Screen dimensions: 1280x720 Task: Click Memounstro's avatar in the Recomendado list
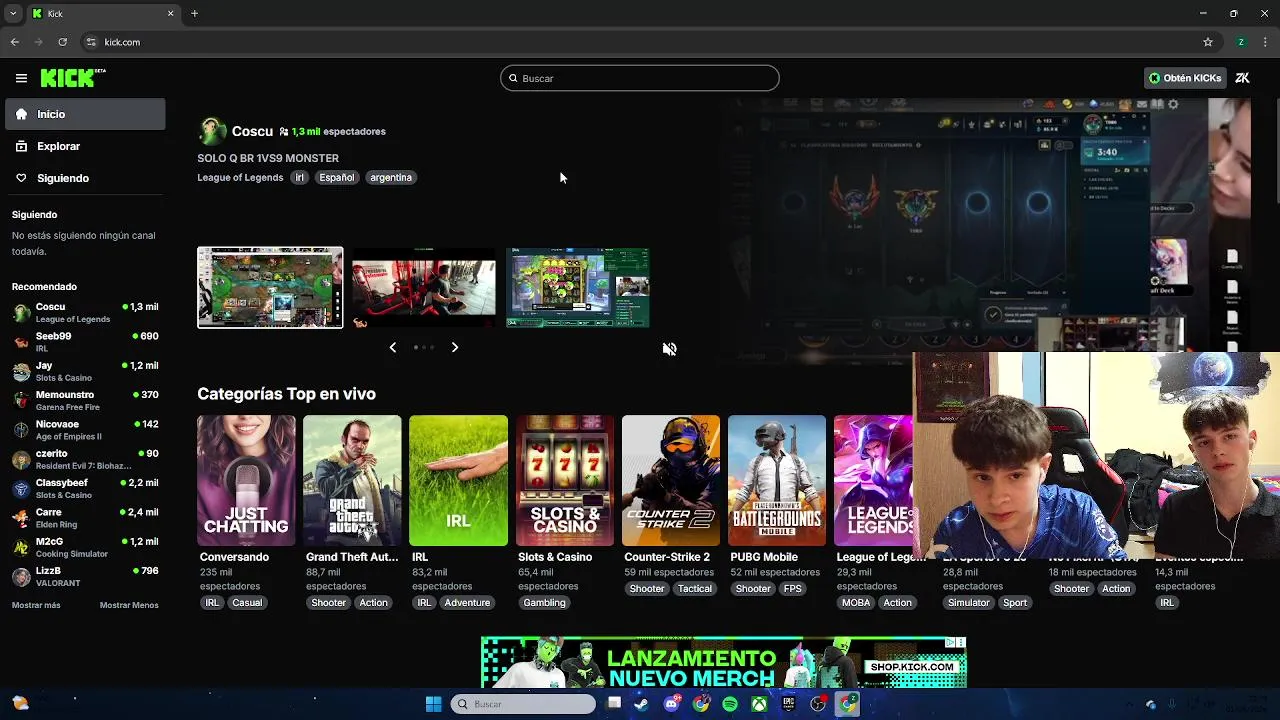pos(21,401)
